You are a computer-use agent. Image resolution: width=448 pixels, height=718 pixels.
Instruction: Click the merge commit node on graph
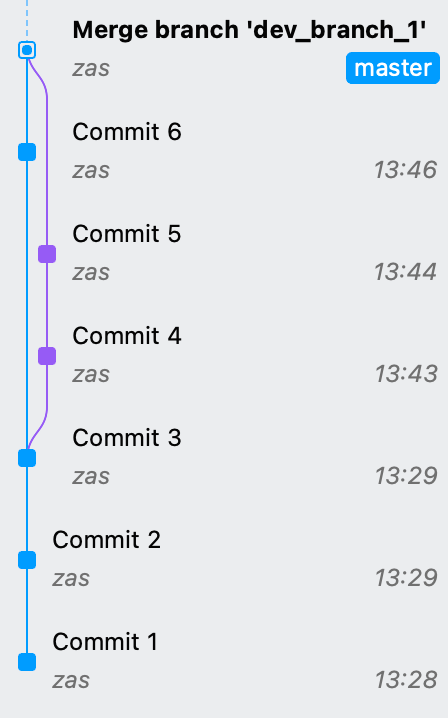pyautogui.click(x=27, y=50)
